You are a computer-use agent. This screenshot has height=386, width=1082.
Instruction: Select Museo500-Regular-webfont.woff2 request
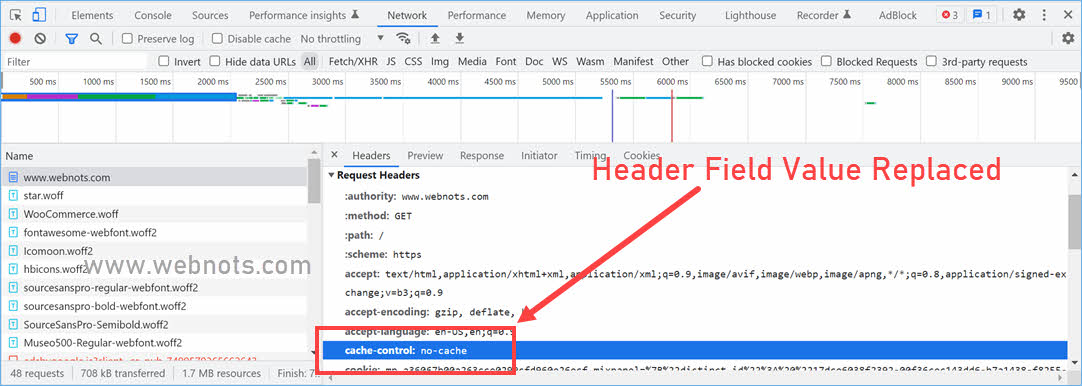click(154, 342)
